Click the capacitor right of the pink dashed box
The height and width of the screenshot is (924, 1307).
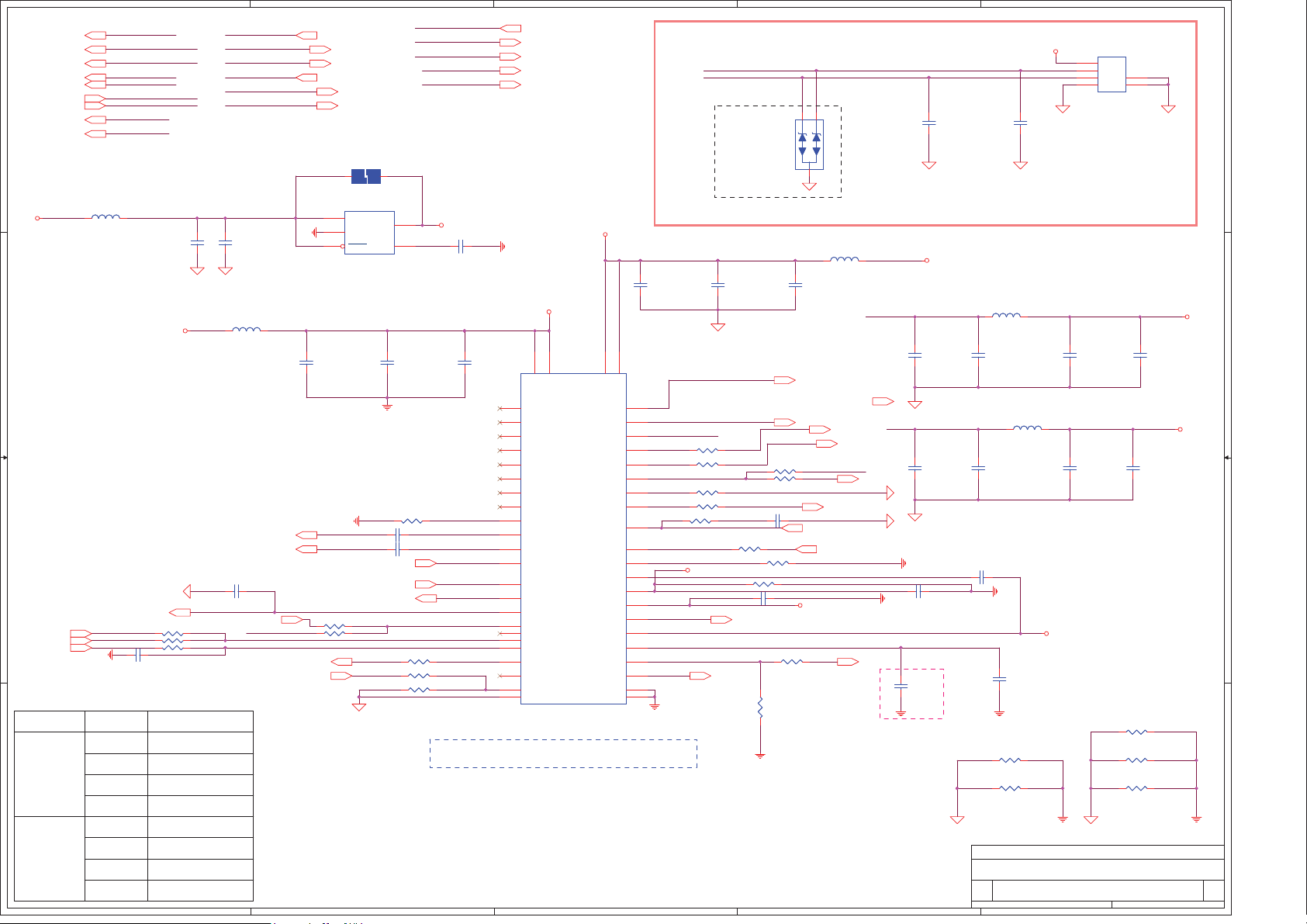click(x=999, y=679)
